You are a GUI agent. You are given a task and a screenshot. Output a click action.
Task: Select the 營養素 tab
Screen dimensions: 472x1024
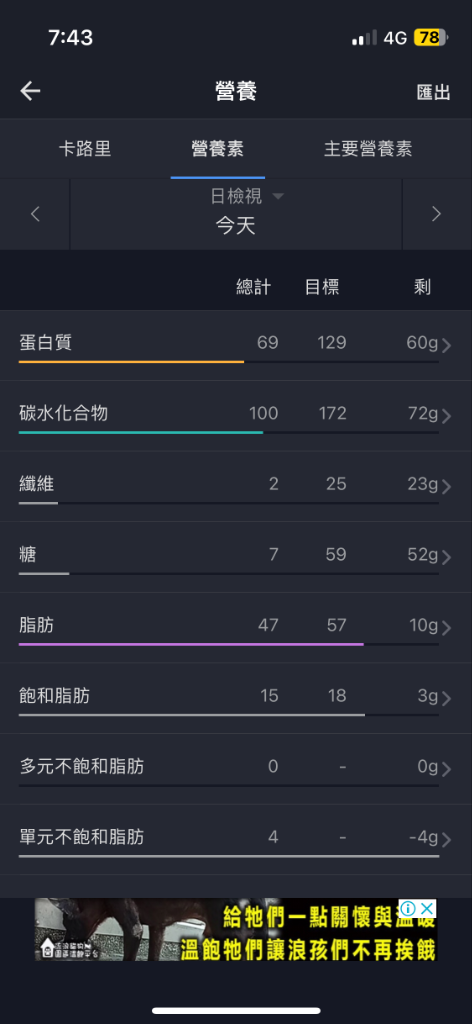tap(217, 148)
